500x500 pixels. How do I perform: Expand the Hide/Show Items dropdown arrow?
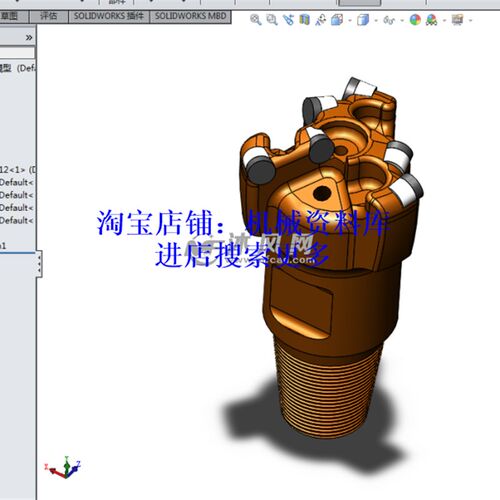point(402,21)
